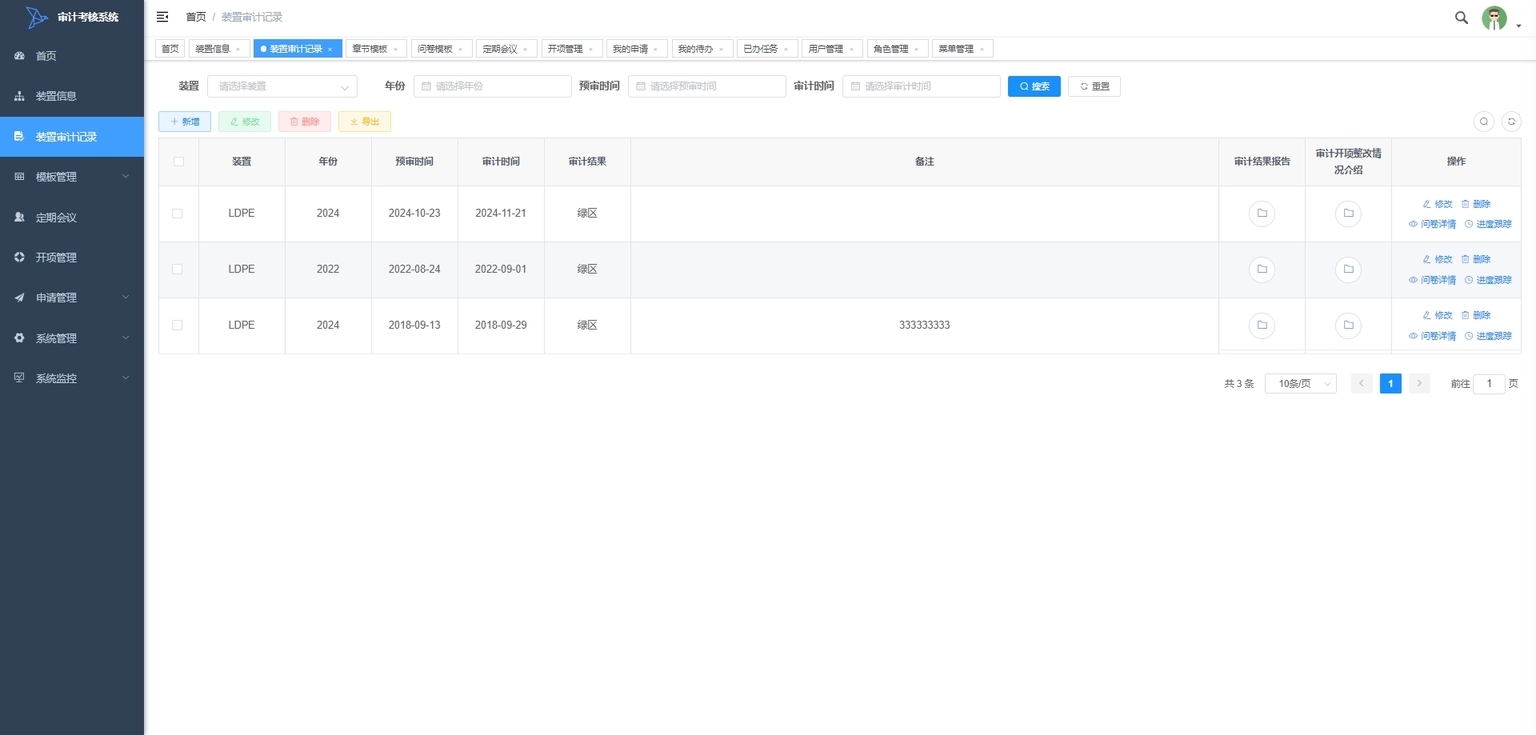Go to previous page arrow
Image resolution: width=1536 pixels, height=735 pixels.
[x=1361, y=384]
